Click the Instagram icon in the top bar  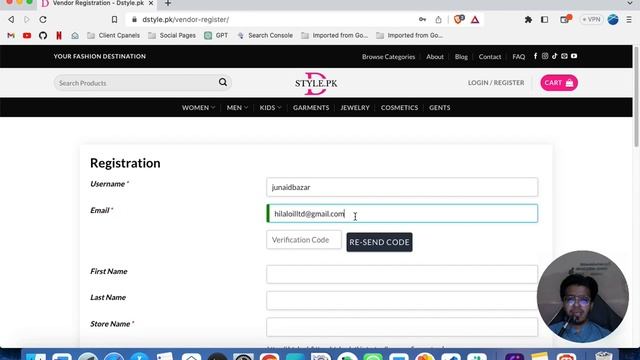545,56
